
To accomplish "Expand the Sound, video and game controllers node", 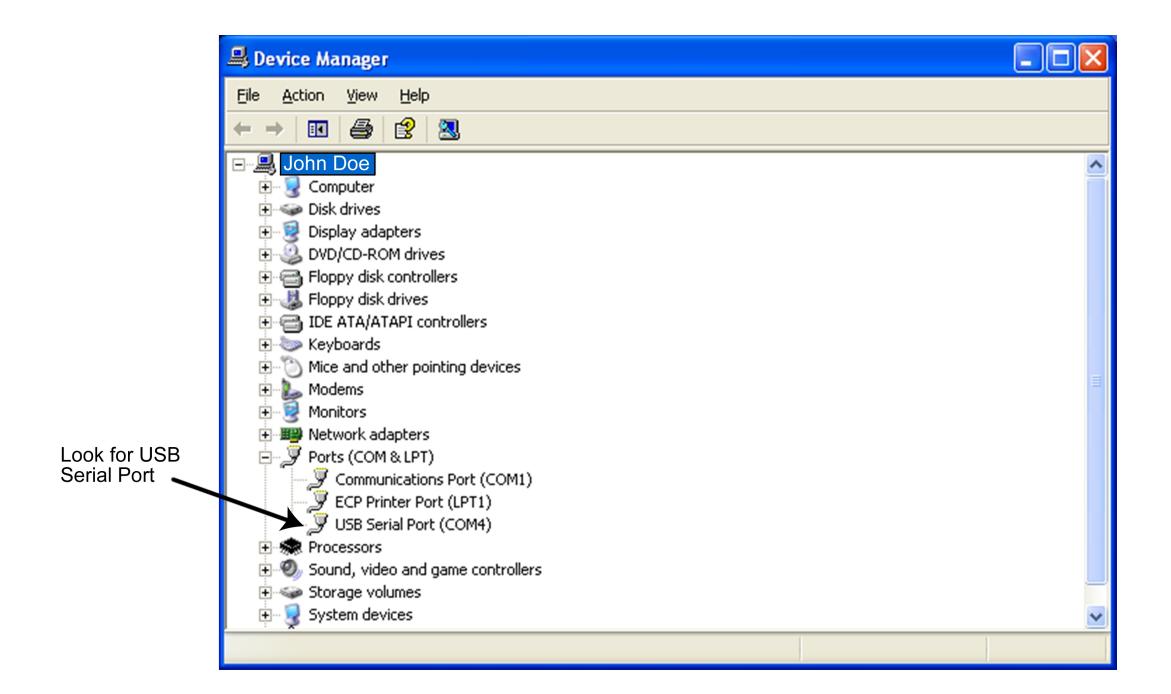I will pyautogui.click(x=265, y=570).
